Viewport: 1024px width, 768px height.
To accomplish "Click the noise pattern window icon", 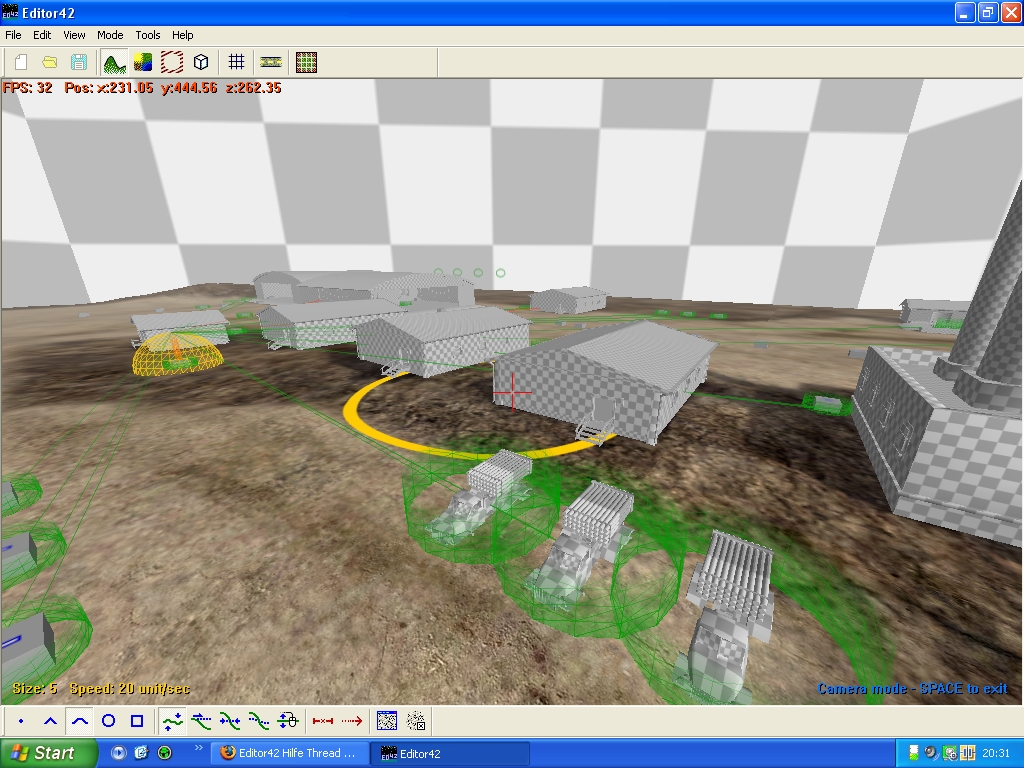I will click(x=387, y=721).
